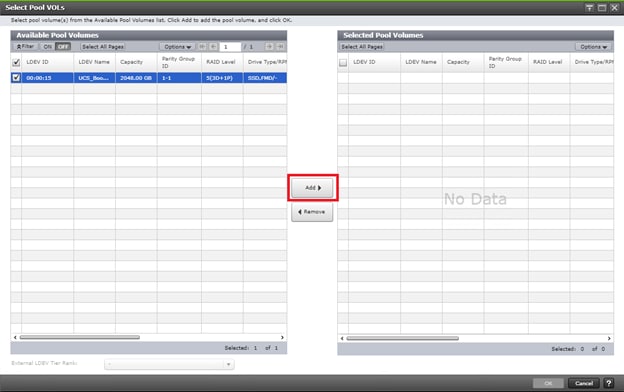Open help with the question mark button
The image size is (624, 392).
608,383
